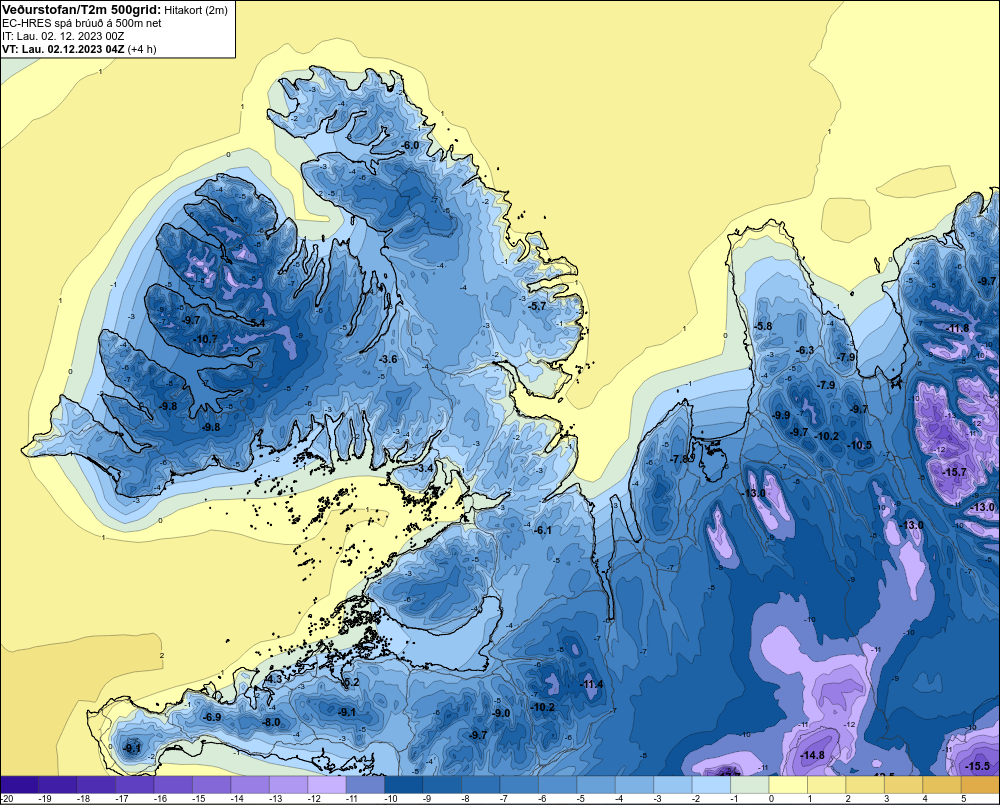Click the legend swatch between -10 and -9
This screenshot has height=805, width=1000.
pos(404,784)
